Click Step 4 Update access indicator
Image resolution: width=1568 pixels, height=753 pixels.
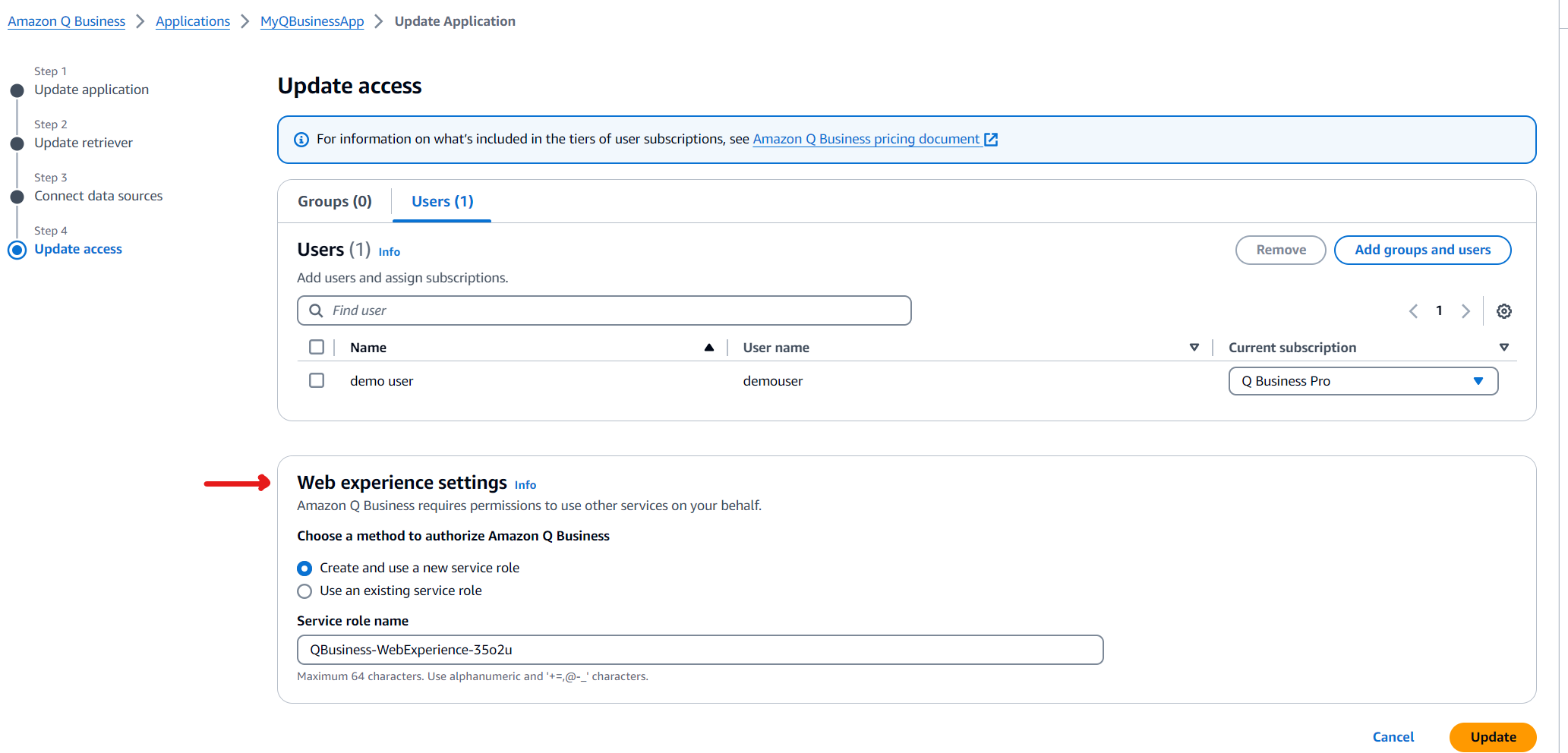tap(17, 250)
